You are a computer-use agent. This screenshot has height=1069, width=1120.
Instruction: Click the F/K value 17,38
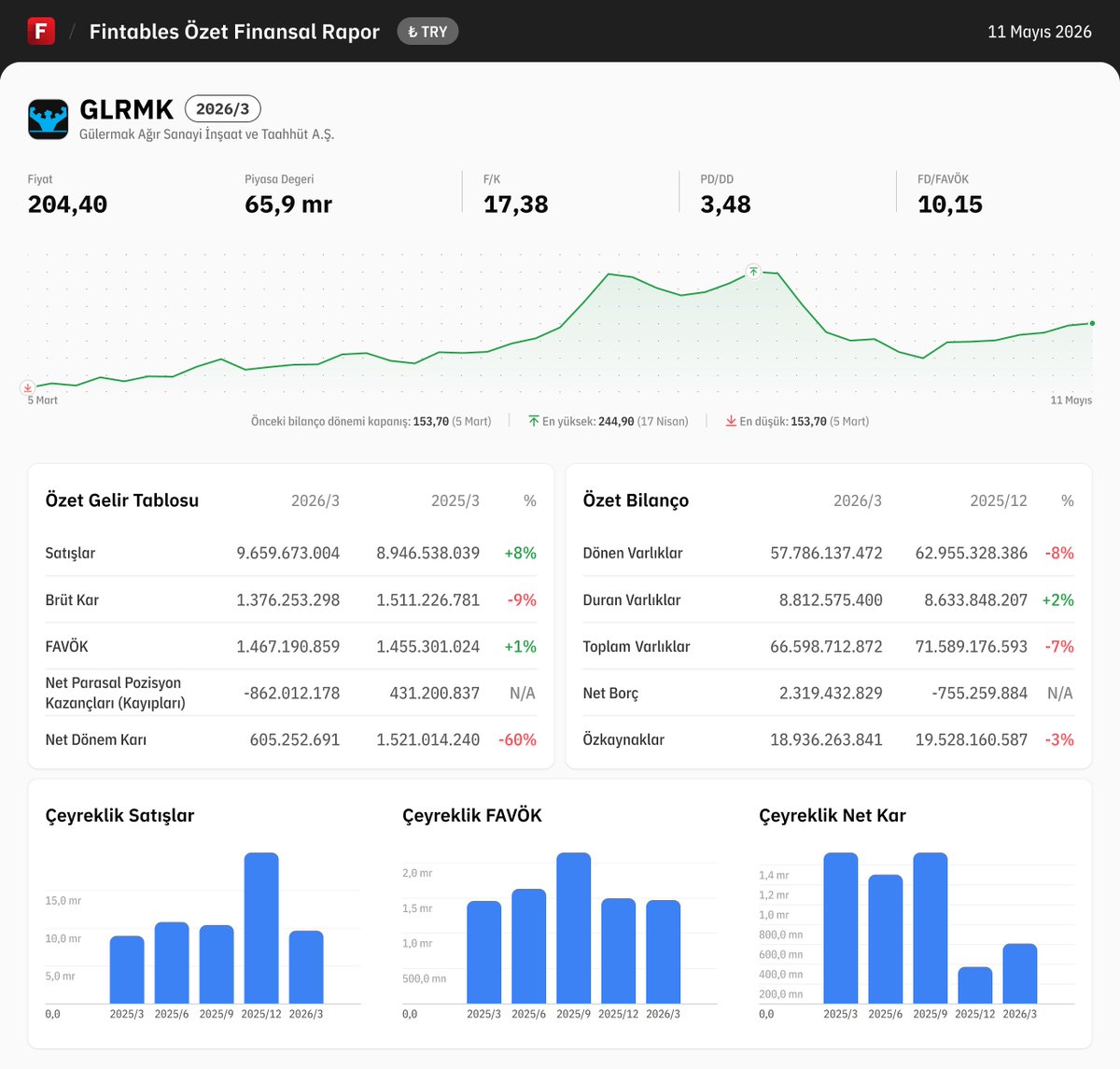[515, 204]
